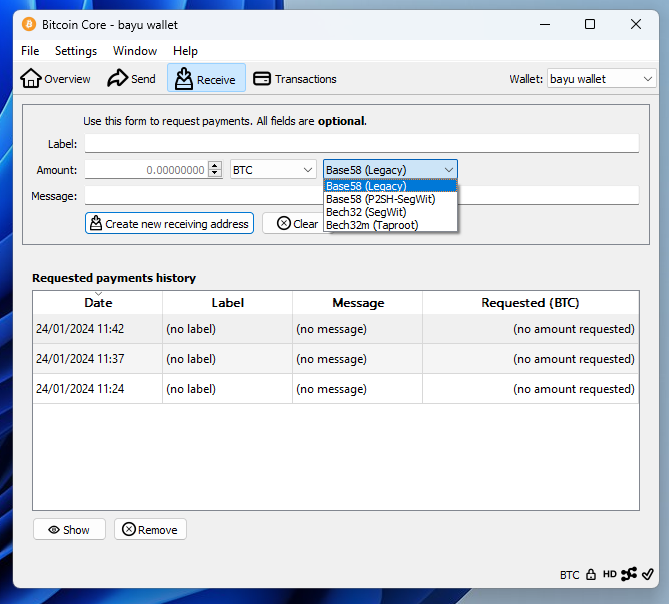Expand the Wallet selector dropdown

(602, 78)
